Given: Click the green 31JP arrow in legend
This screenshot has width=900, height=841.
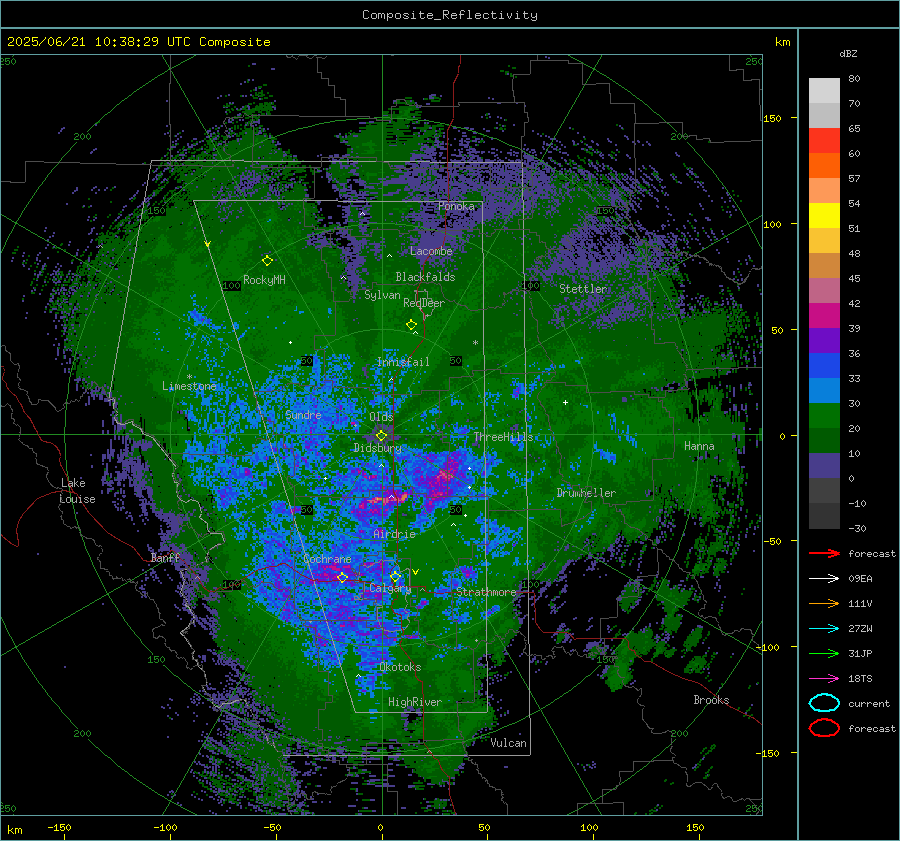Looking at the screenshot, I should (x=824, y=653).
